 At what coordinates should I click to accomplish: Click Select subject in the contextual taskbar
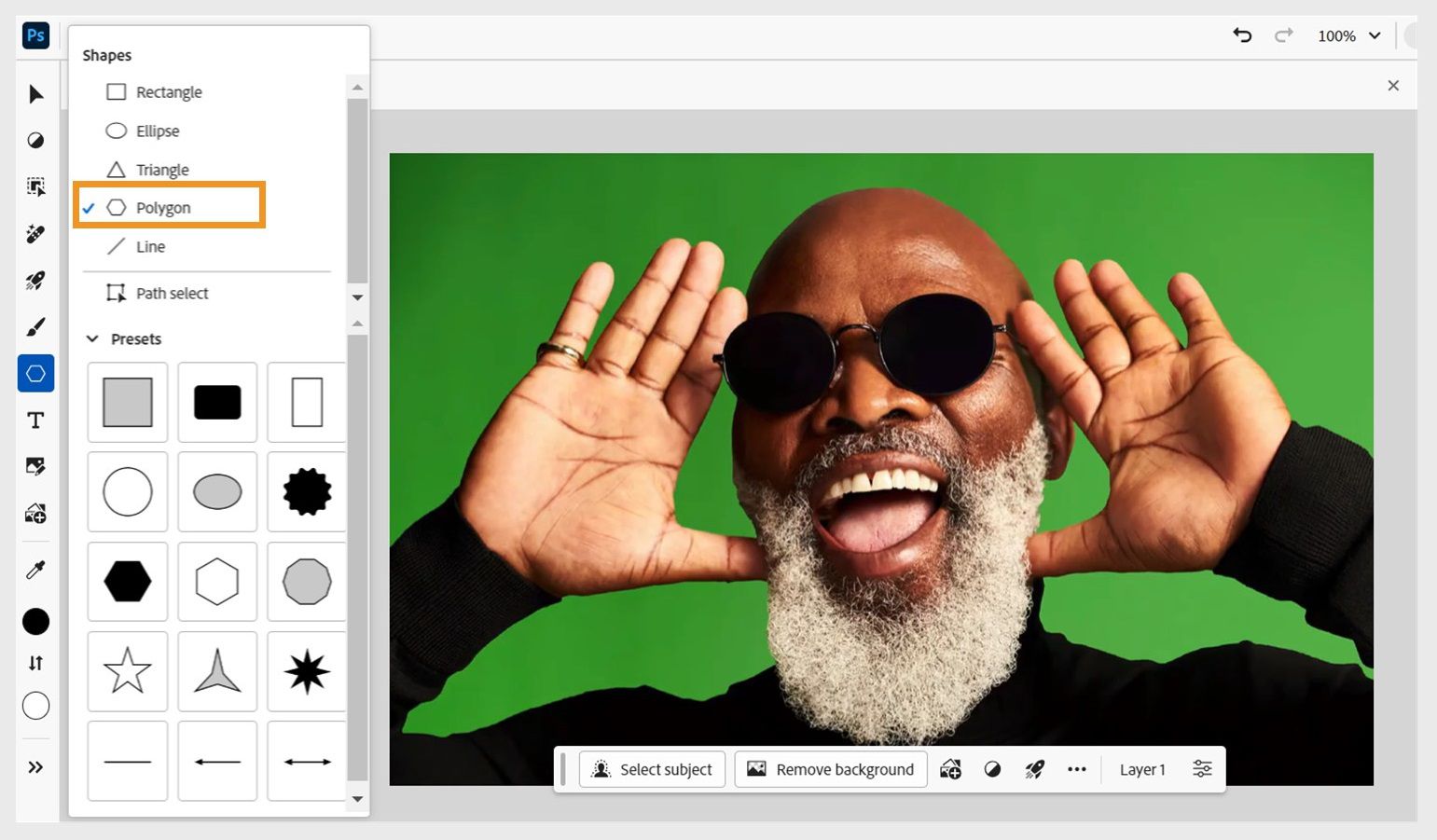click(x=652, y=769)
